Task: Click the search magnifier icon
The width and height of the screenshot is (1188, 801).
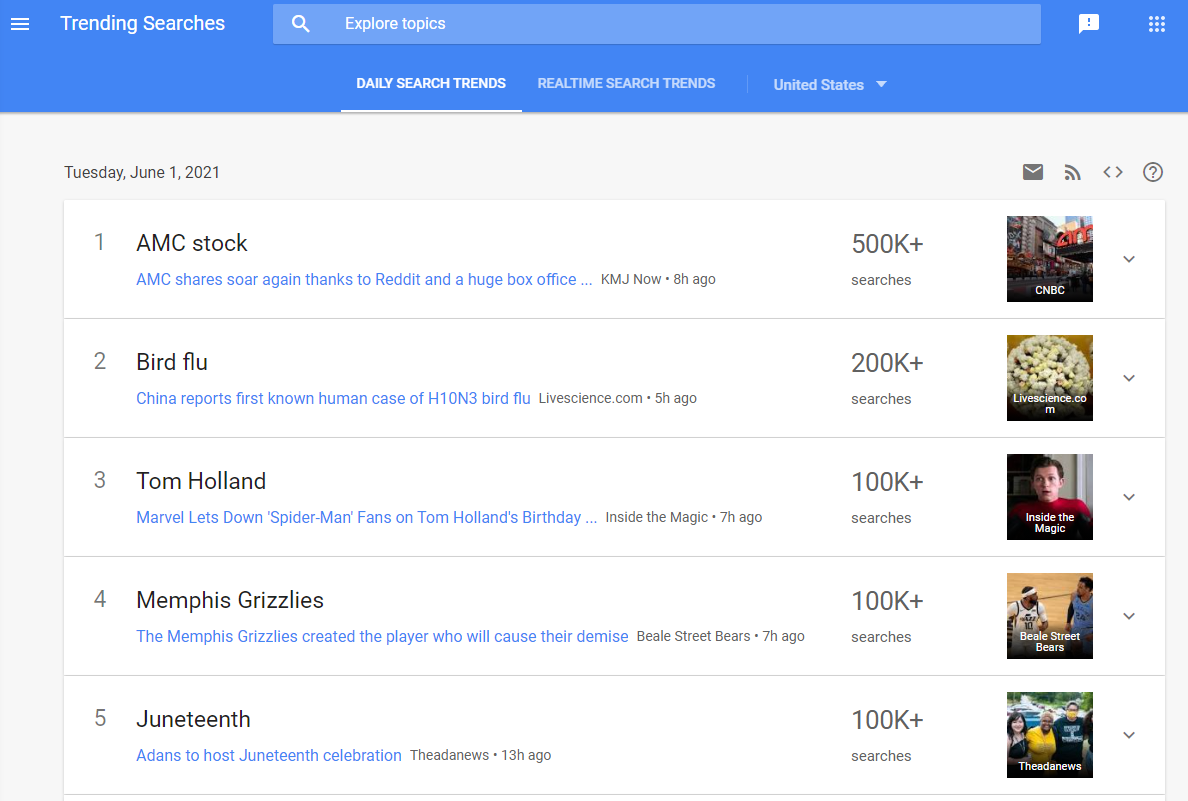Action: click(301, 23)
